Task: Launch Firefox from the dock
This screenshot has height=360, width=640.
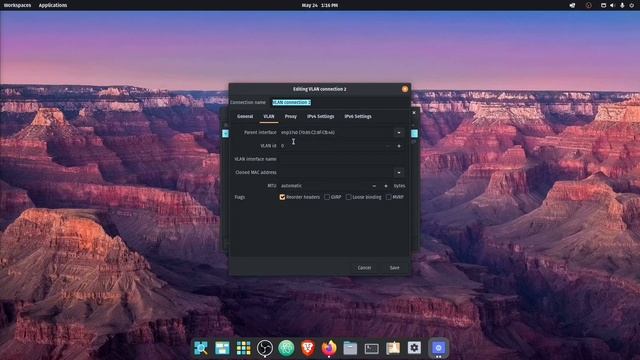Action: [x=329, y=348]
